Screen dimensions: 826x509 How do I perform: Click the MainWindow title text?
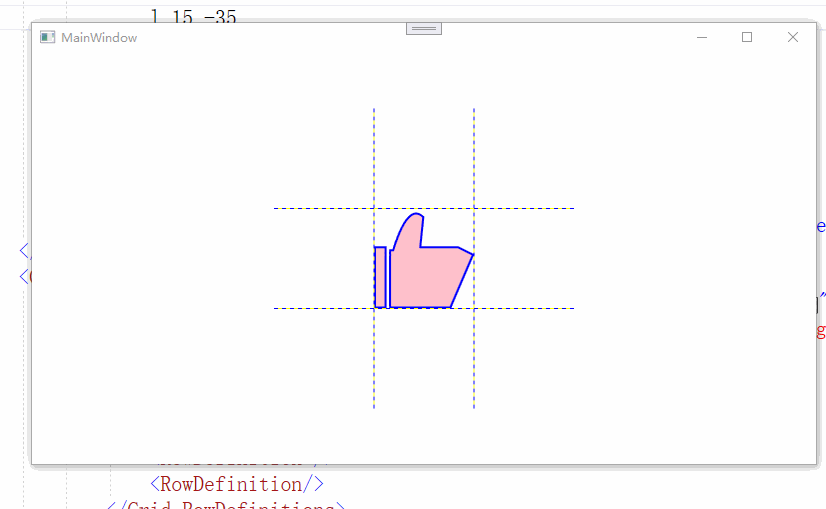click(x=99, y=38)
